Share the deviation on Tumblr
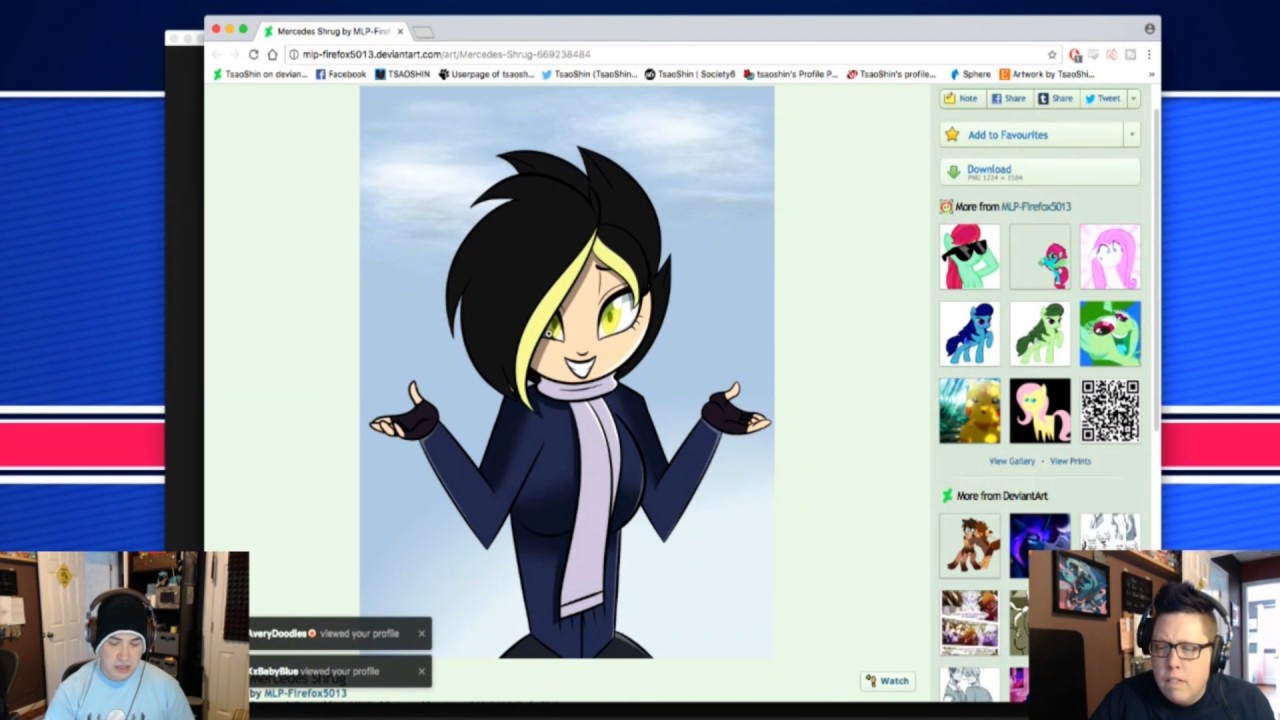The image size is (1280, 720). coord(1055,98)
